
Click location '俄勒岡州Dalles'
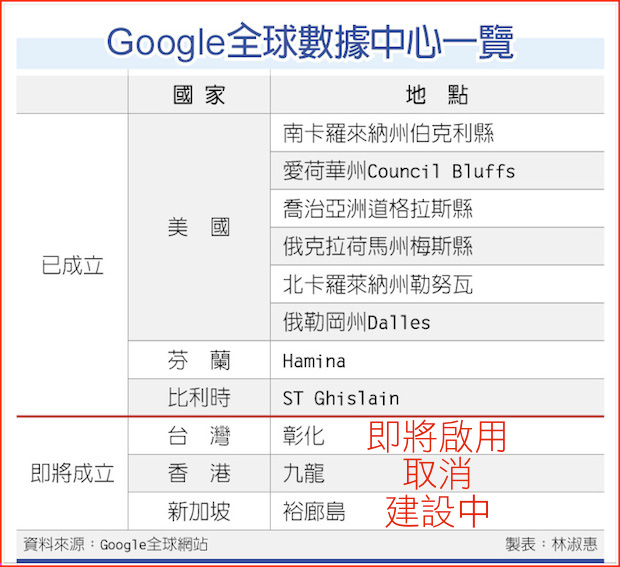point(356,322)
